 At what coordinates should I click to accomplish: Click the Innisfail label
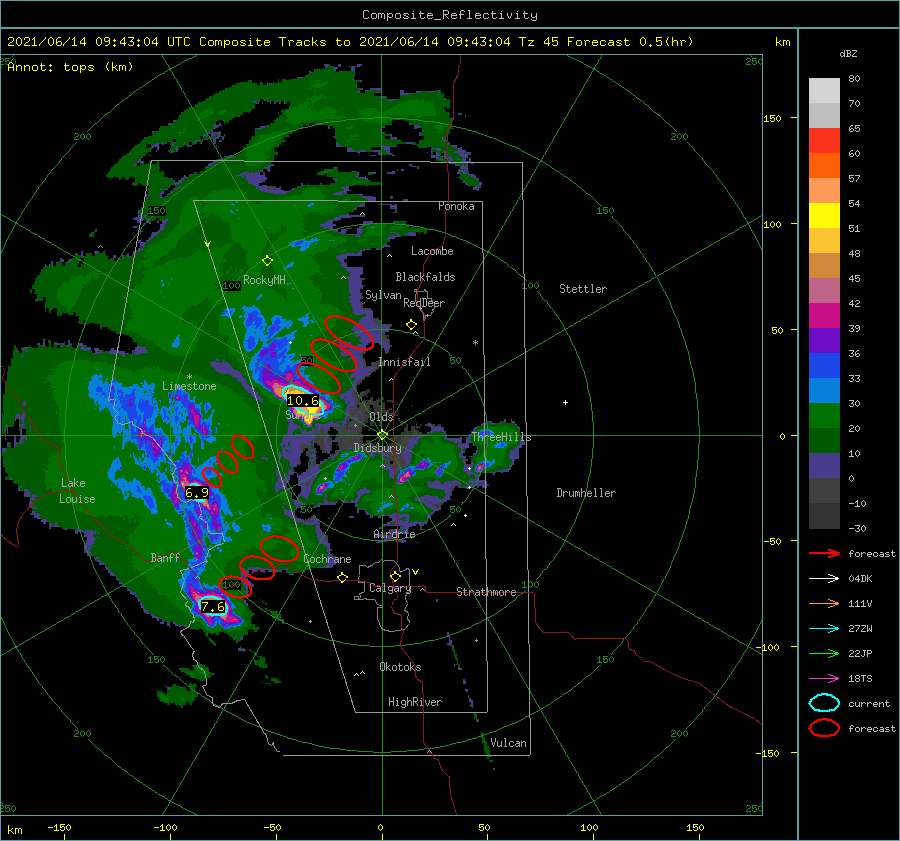coord(404,362)
